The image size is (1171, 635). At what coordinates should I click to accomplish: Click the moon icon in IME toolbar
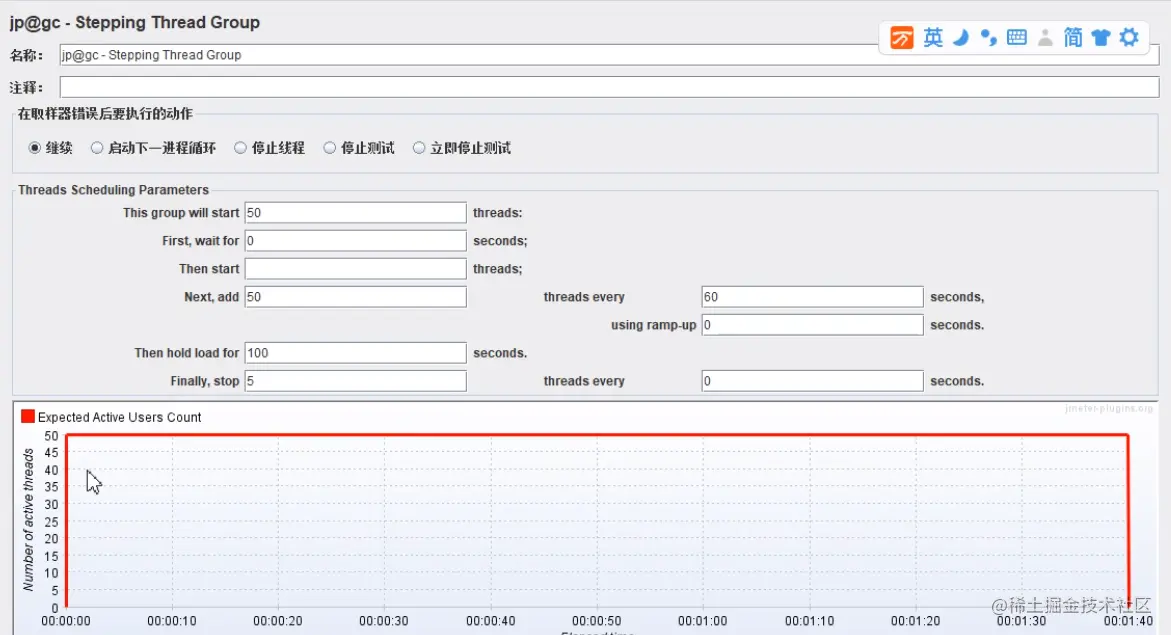click(961, 37)
